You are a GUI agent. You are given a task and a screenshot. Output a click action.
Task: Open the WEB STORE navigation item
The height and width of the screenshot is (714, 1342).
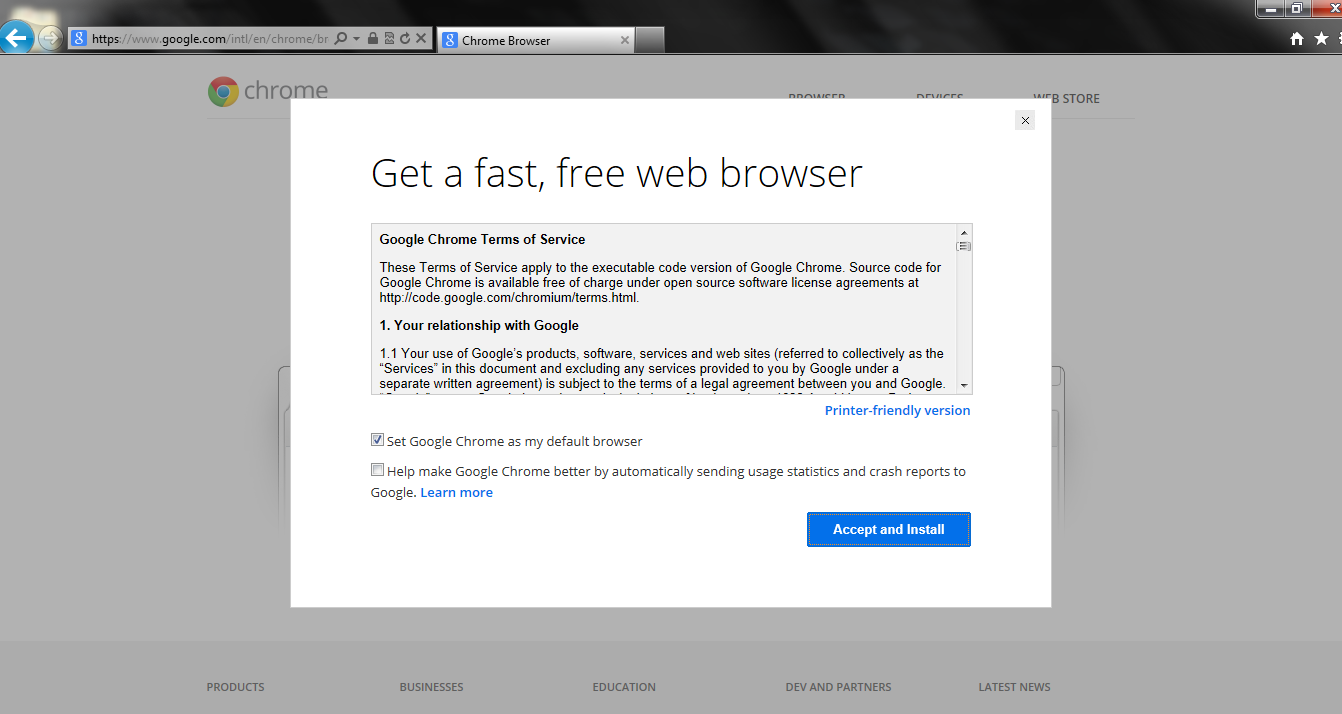(1066, 98)
